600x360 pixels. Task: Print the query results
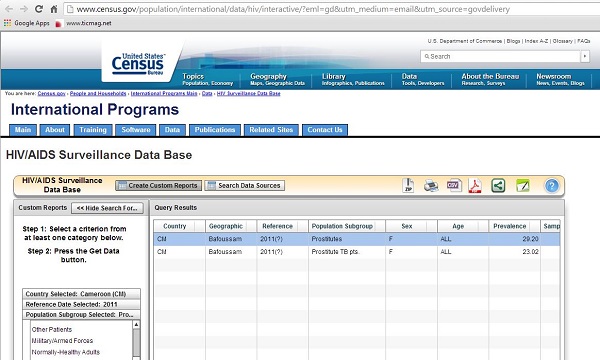(x=431, y=186)
